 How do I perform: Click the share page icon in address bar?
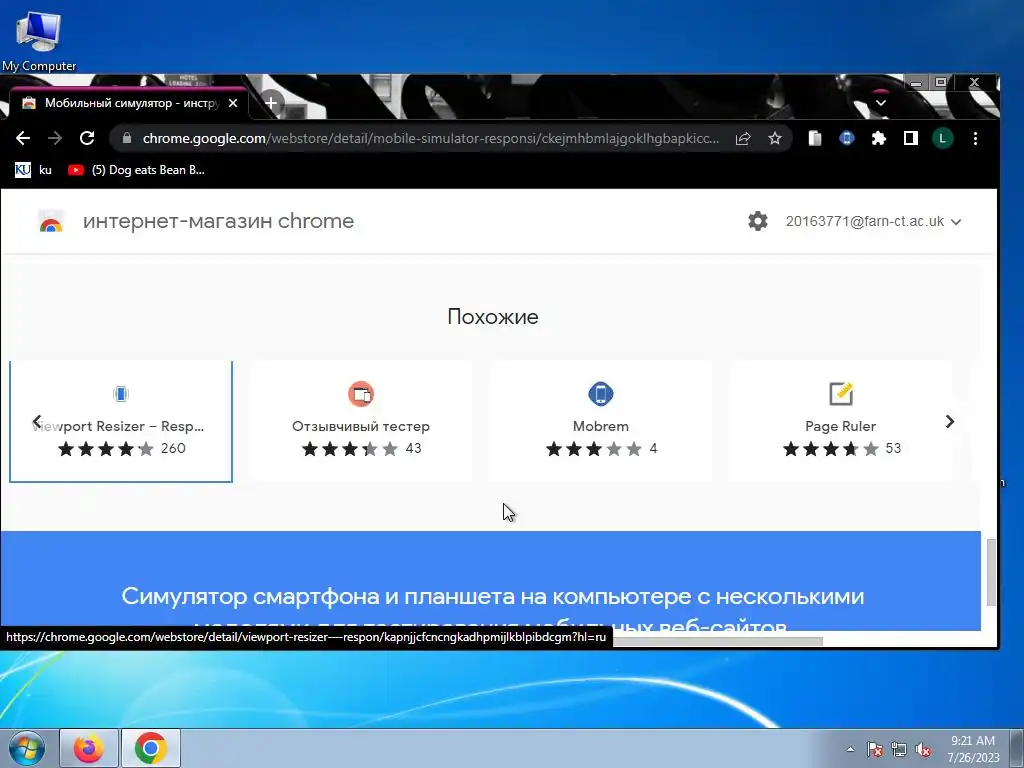click(x=743, y=138)
